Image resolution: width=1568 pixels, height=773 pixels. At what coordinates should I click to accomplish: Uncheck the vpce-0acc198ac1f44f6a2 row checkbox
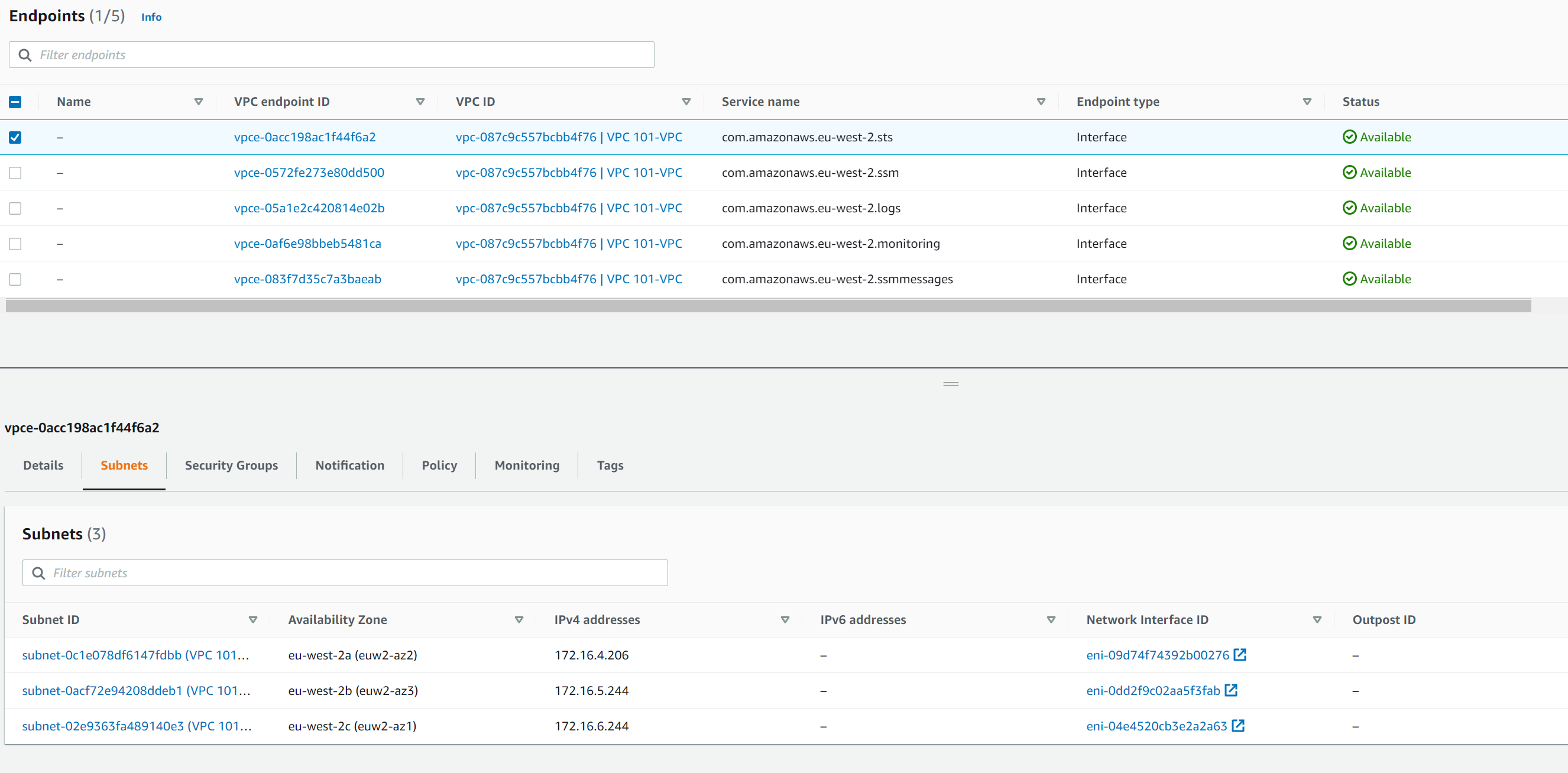click(15, 138)
